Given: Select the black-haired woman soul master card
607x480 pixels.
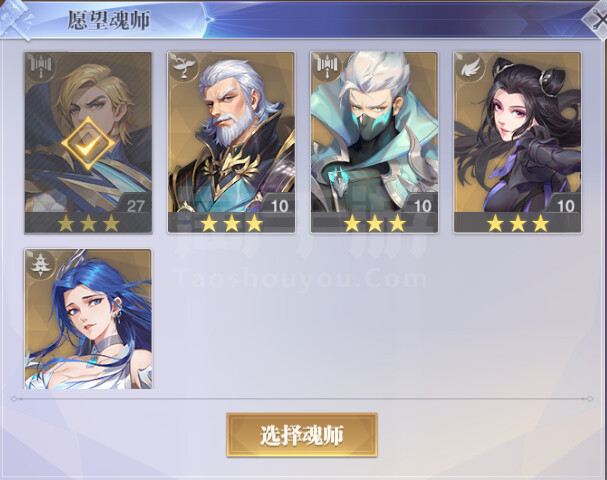Looking at the screenshot, I should coord(518,143).
